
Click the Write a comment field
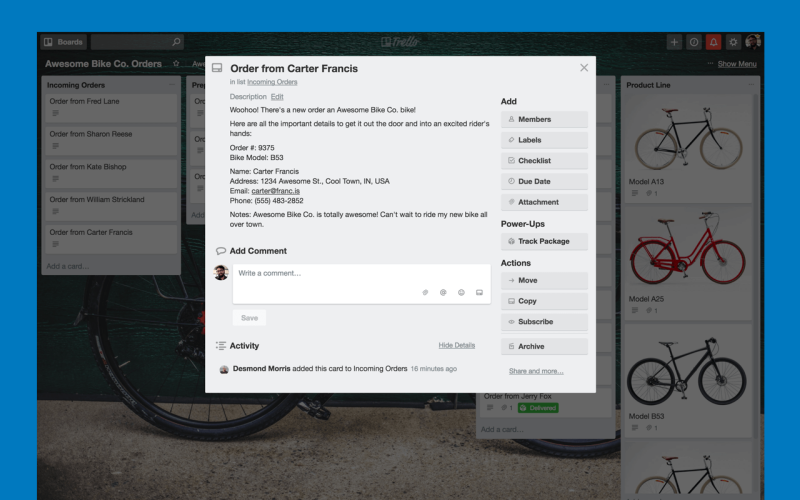[x=362, y=284]
